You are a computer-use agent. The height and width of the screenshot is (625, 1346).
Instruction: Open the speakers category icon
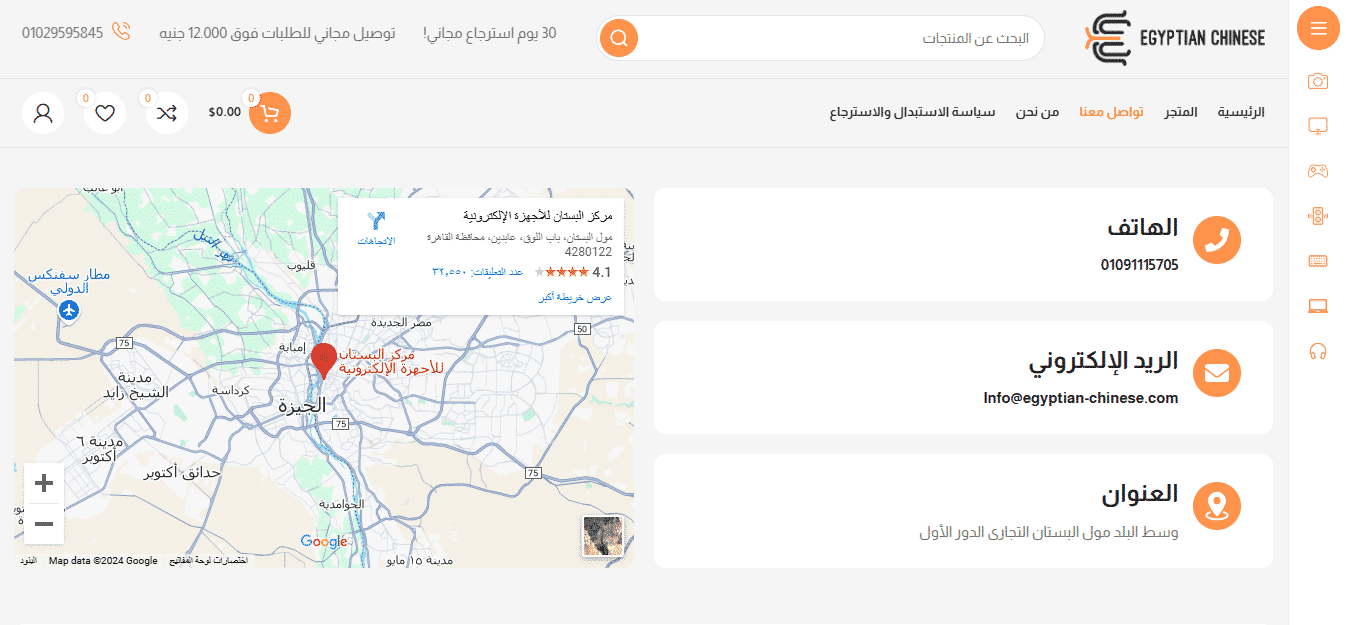[x=1318, y=215]
